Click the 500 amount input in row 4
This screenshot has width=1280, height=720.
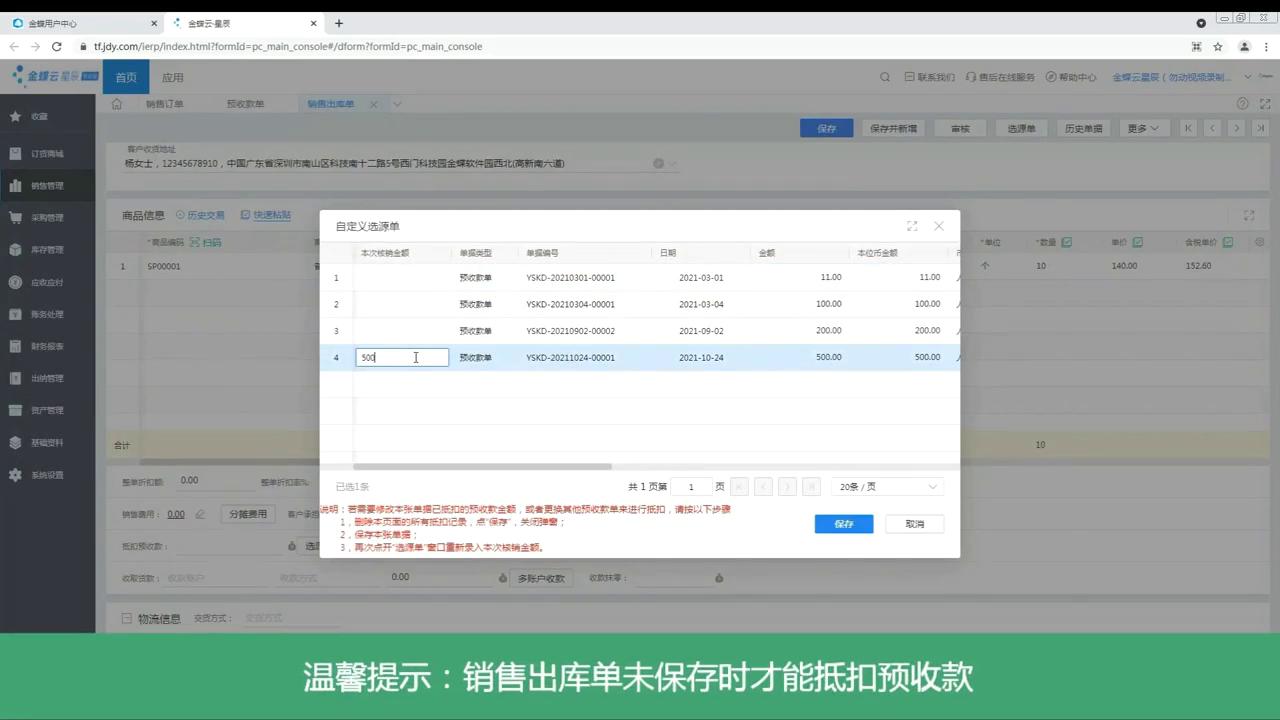click(400, 357)
